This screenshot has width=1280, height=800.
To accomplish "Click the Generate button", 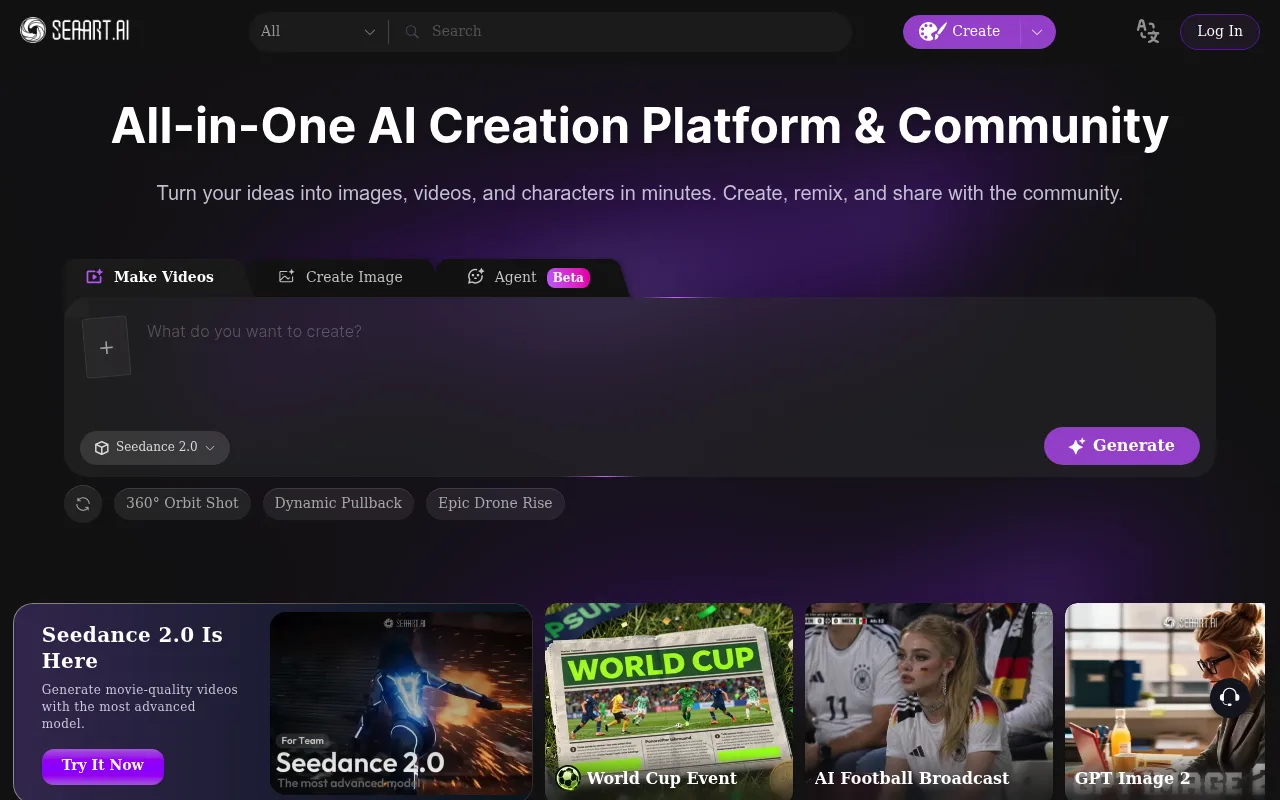I will 1122,446.
